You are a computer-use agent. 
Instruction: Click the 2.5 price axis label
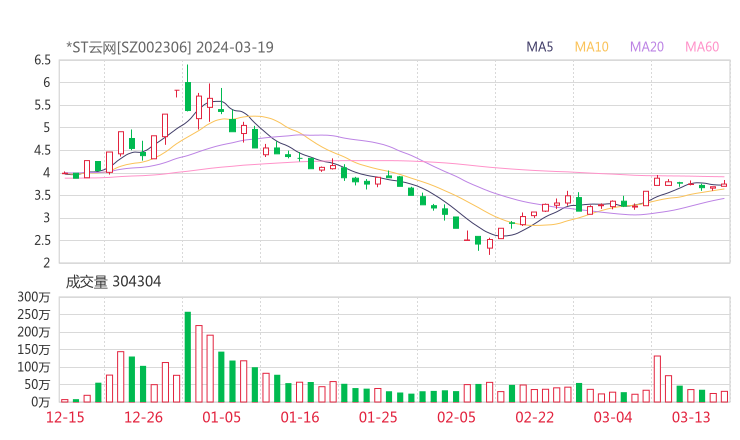pyautogui.click(x=42, y=241)
